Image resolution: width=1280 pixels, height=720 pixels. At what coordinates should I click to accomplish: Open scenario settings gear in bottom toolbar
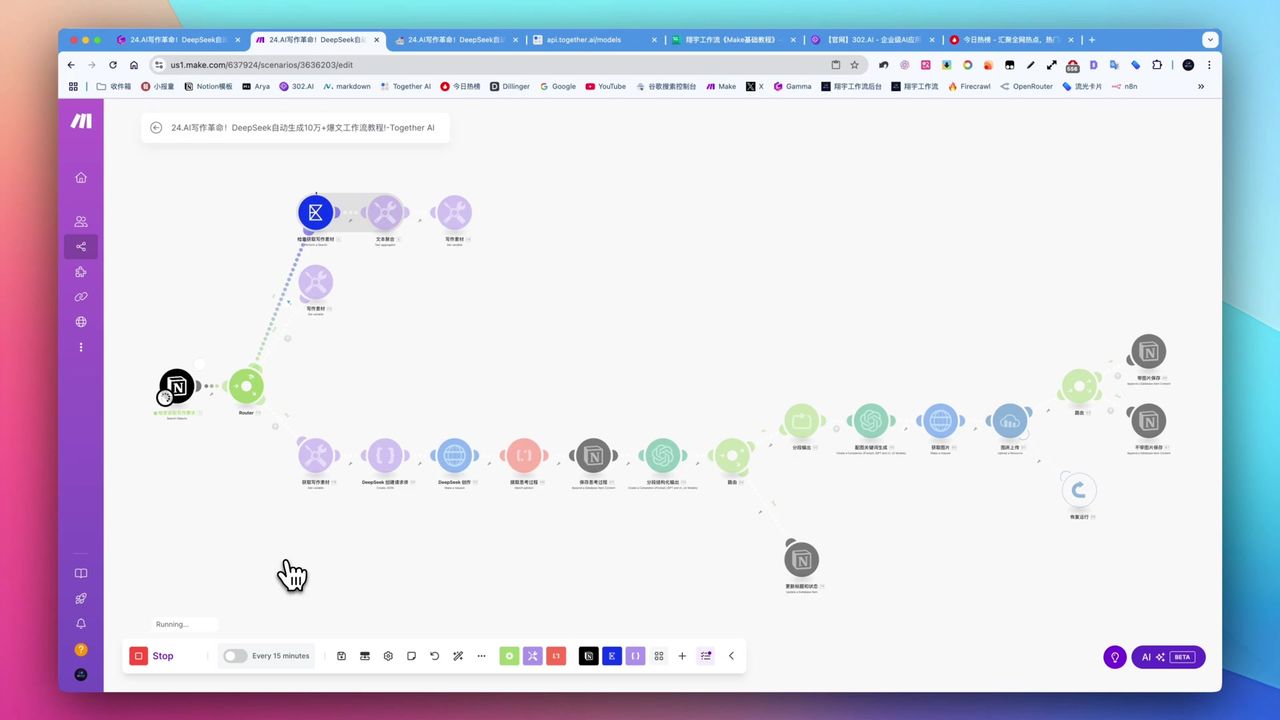[x=388, y=656]
